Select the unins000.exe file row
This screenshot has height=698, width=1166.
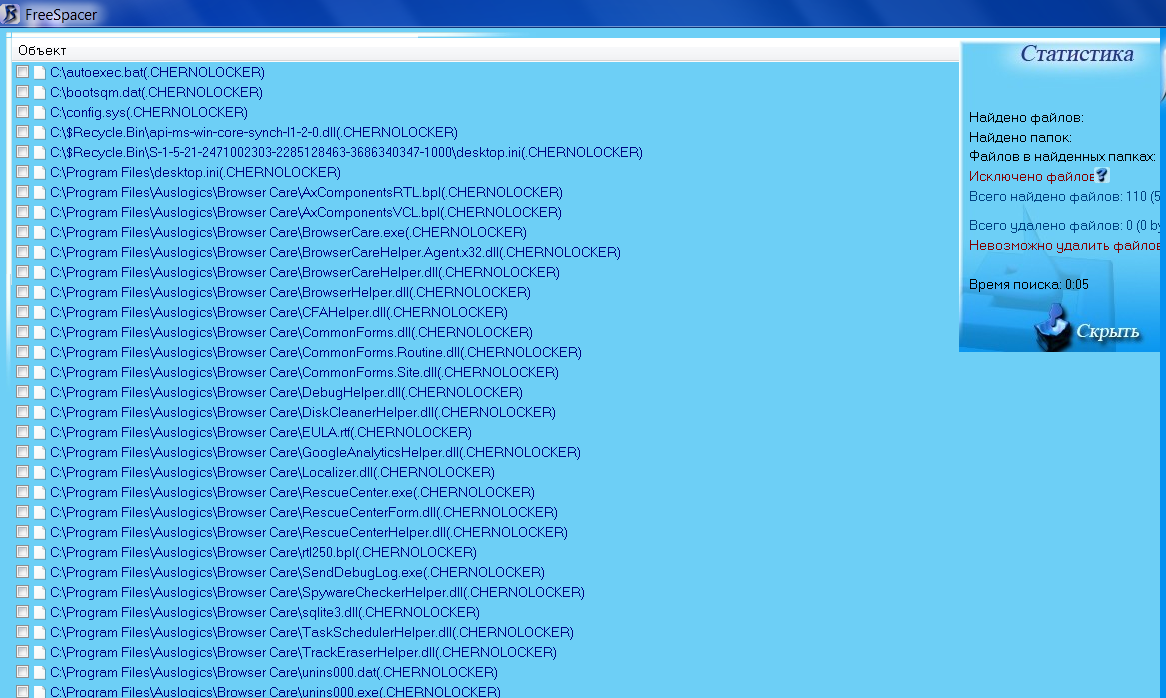click(275, 691)
